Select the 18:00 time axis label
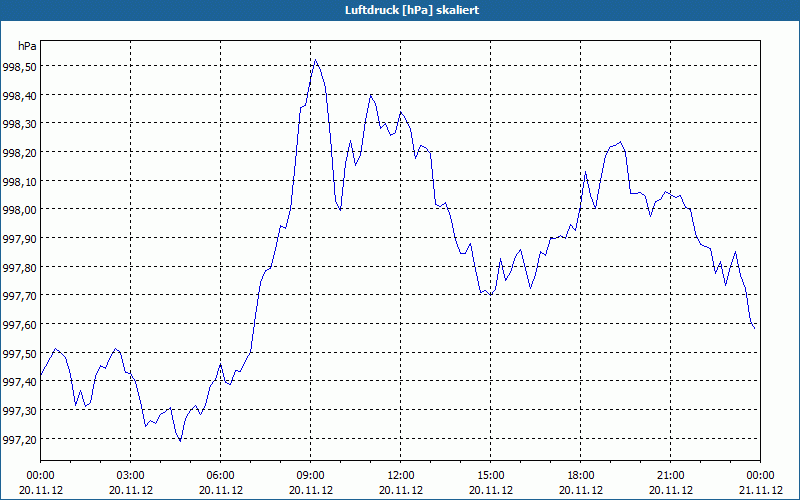The height and width of the screenshot is (500, 800). pyautogui.click(x=581, y=476)
